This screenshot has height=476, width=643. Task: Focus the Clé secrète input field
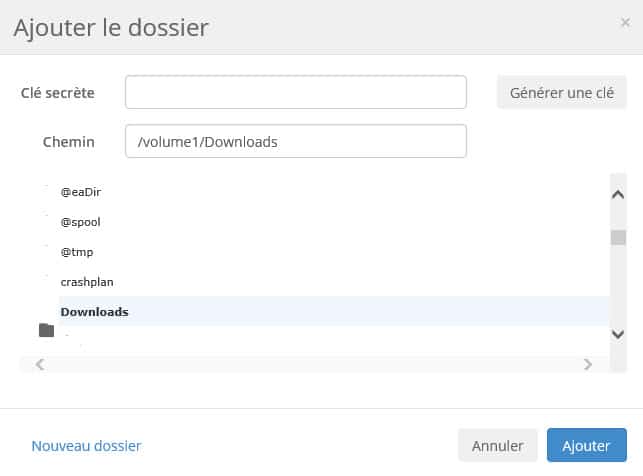296,92
